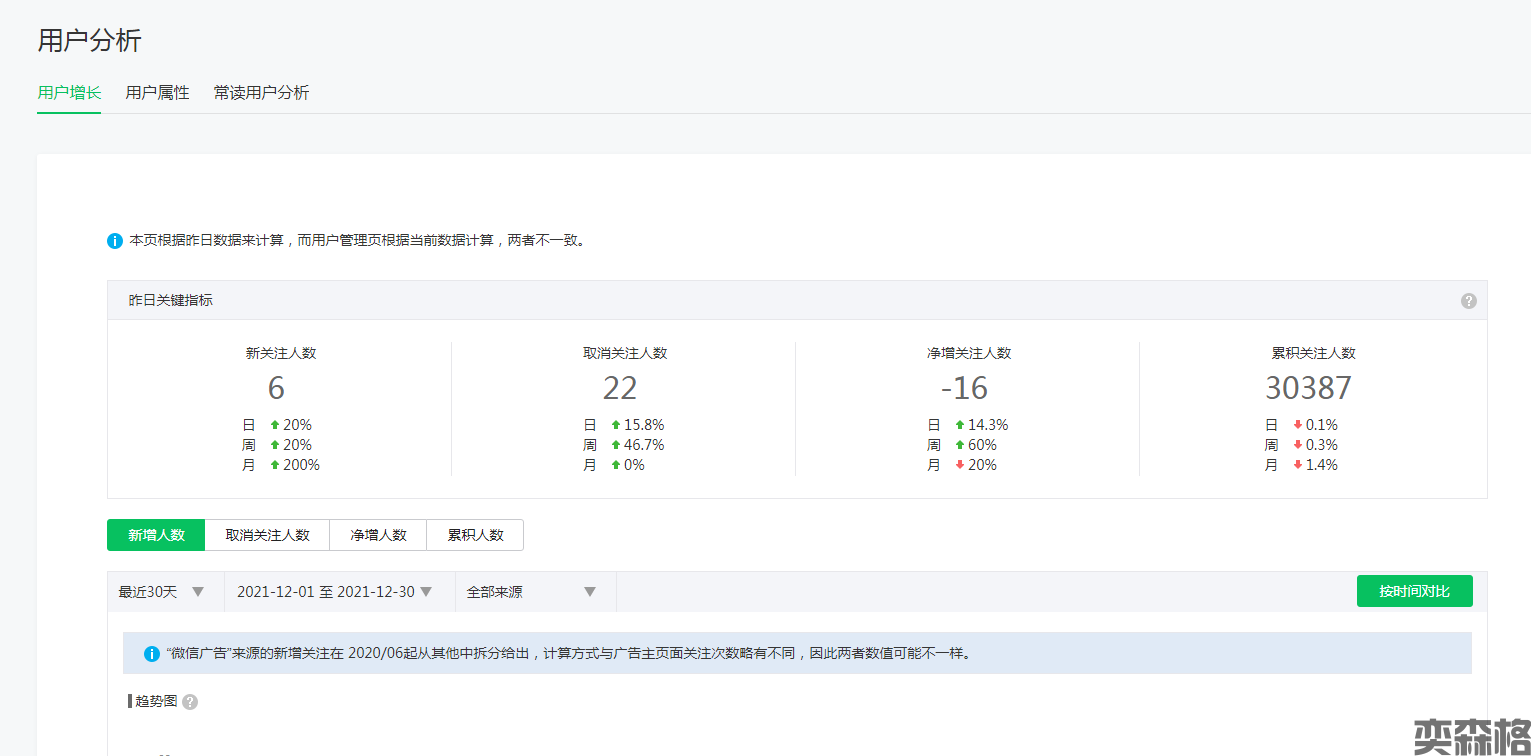Click info icon in 微信广告 notice bar
This screenshot has width=1531, height=756.
pyautogui.click(x=152, y=654)
